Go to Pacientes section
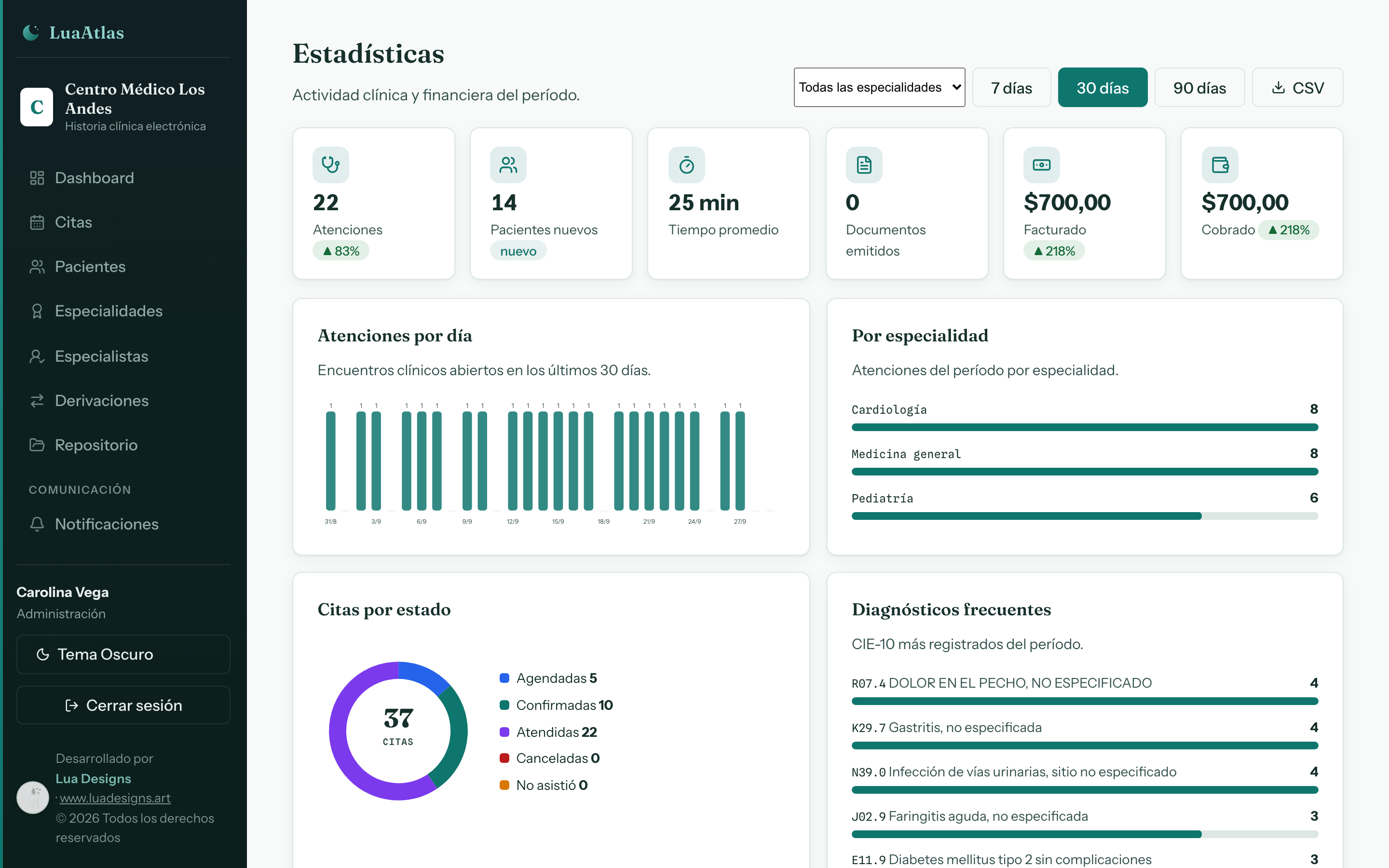Image resolution: width=1389 pixels, height=868 pixels. tap(123, 266)
